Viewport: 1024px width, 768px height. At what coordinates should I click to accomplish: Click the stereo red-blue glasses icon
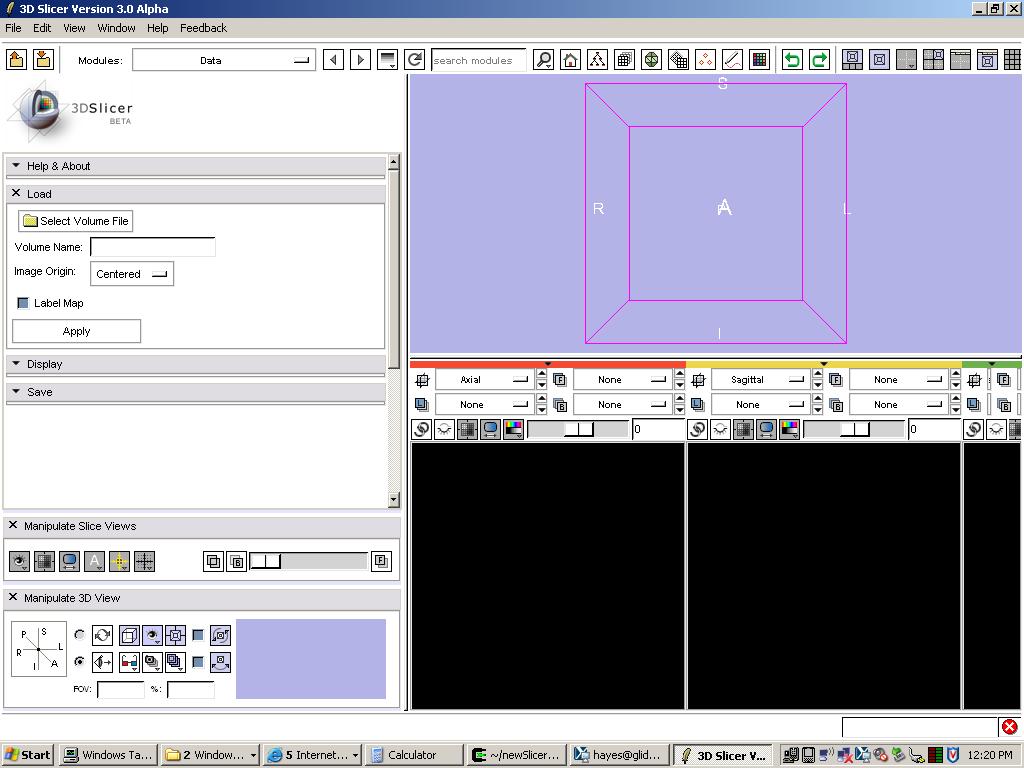[128, 662]
